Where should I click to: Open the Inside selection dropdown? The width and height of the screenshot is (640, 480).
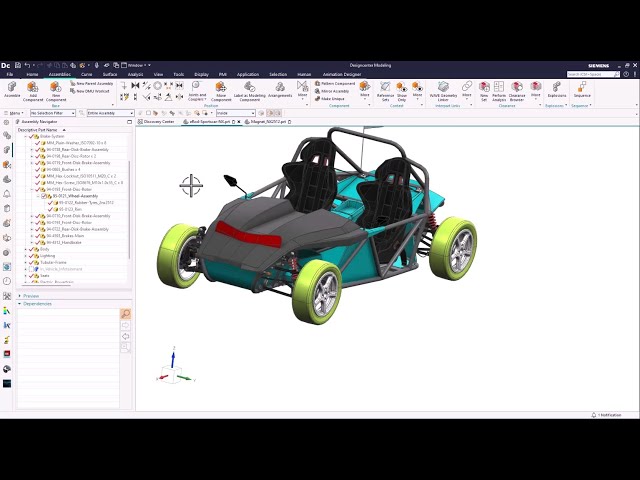pyautogui.click(x=236, y=113)
